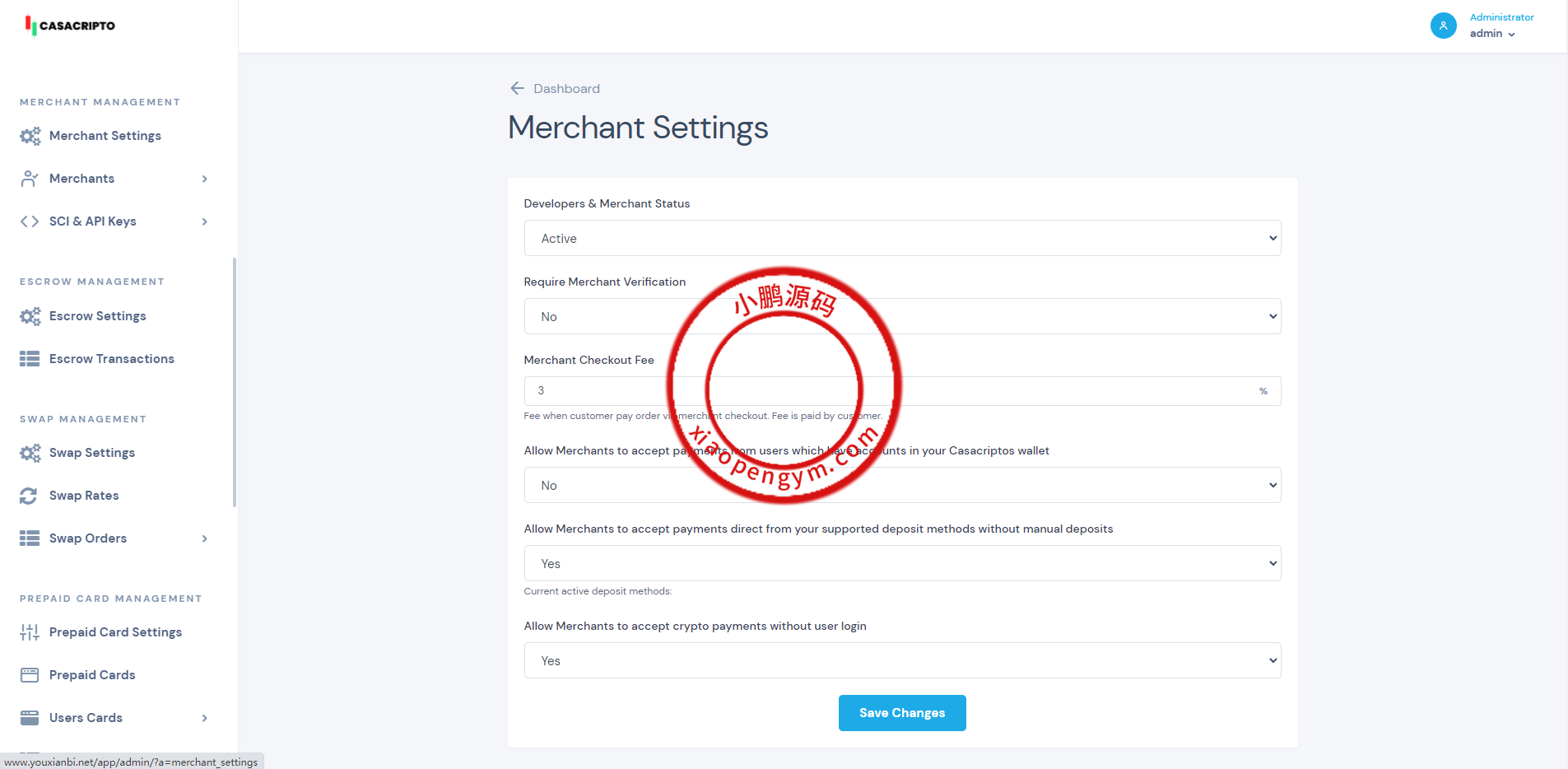Viewport: 1568px width, 769px height.
Task: Return to Dashboard link
Action: [566, 88]
